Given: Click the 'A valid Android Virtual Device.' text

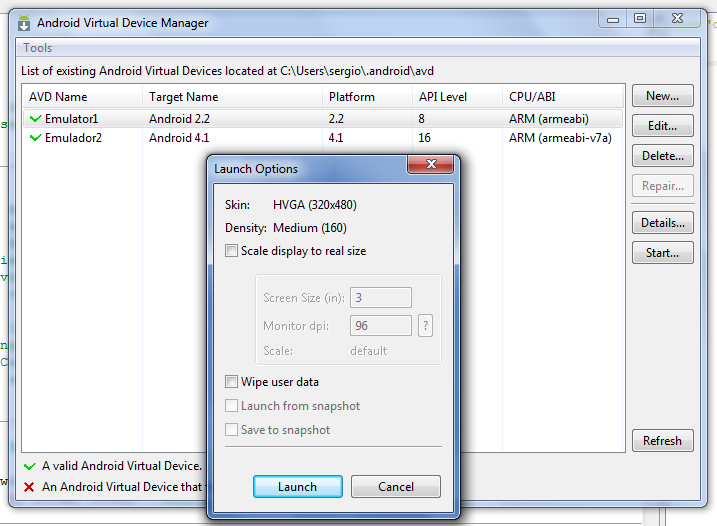Looking at the screenshot, I should pos(122,466).
